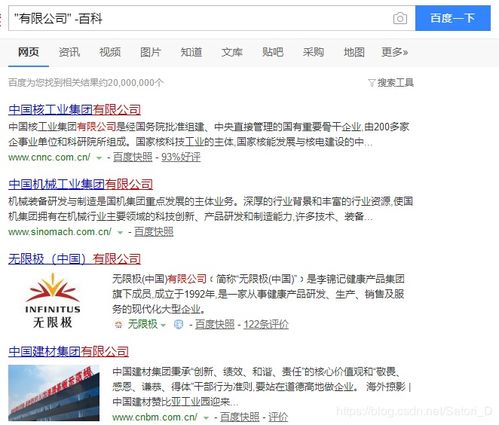Switch to the 资讯 tab
The height and width of the screenshot is (425, 499).
69,52
